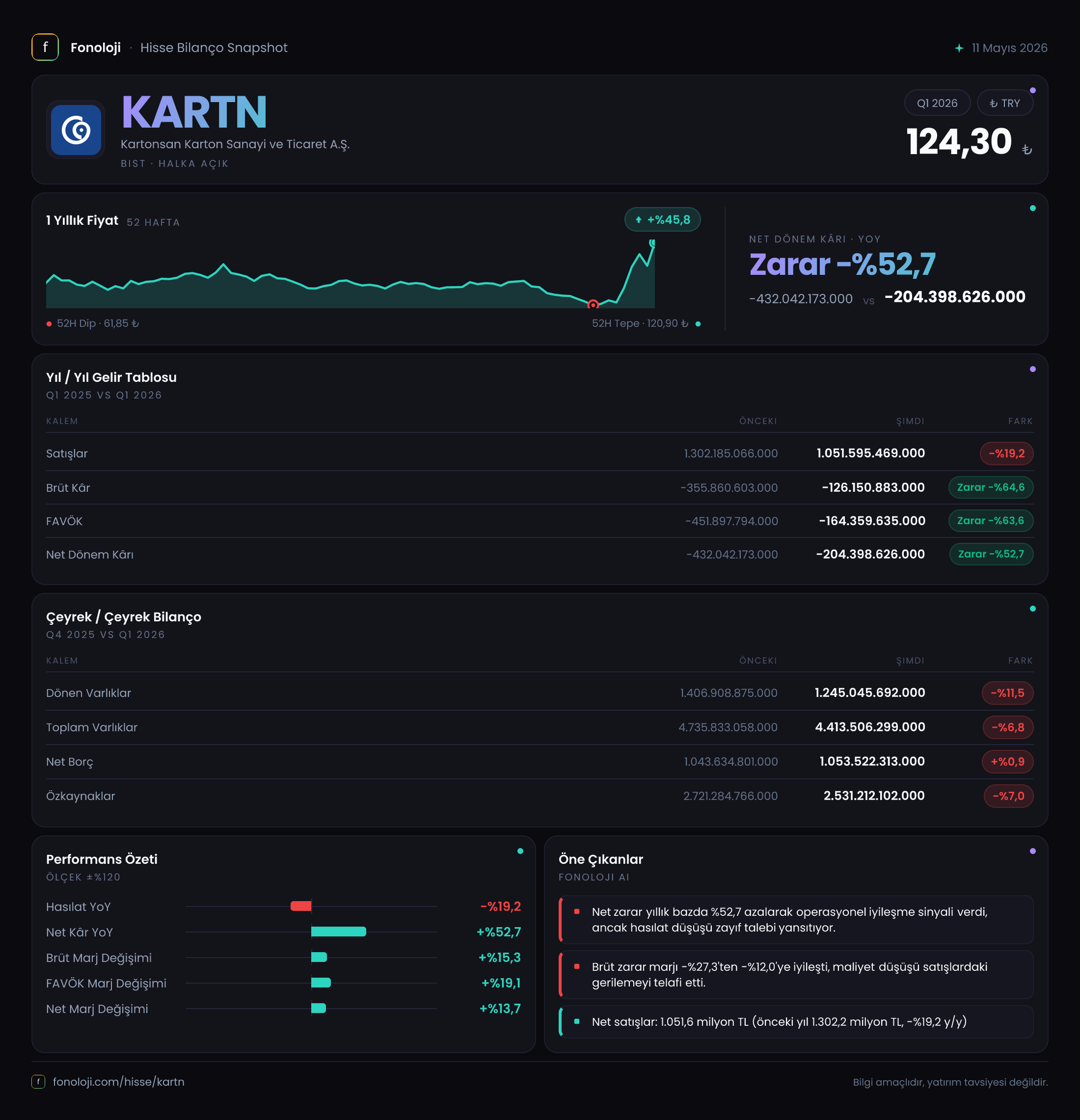Click the +%0,9 Net Borç badge

click(1007, 762)
